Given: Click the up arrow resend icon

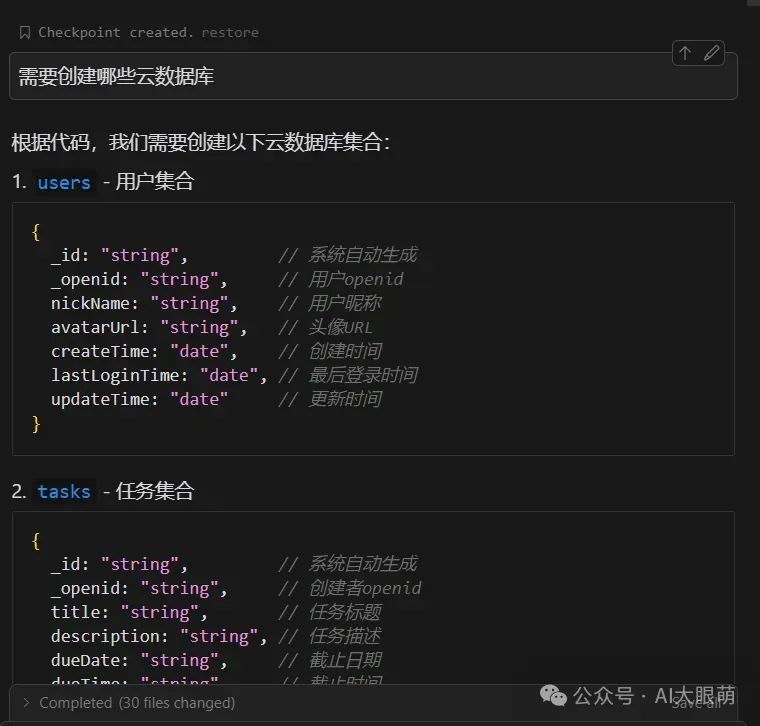Looking at the screenshot, I should point(685,54).
